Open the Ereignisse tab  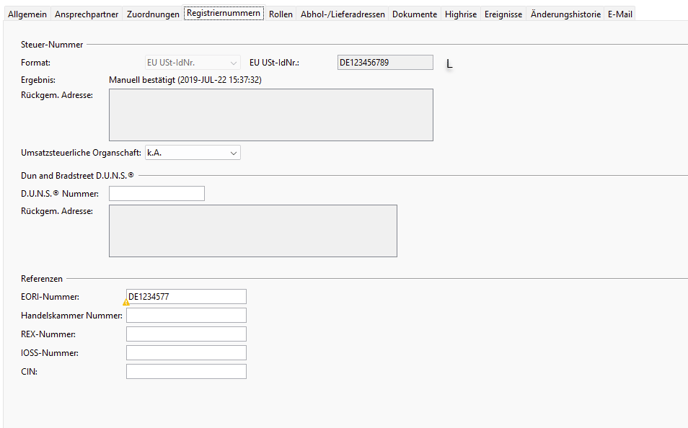[503, 14]
